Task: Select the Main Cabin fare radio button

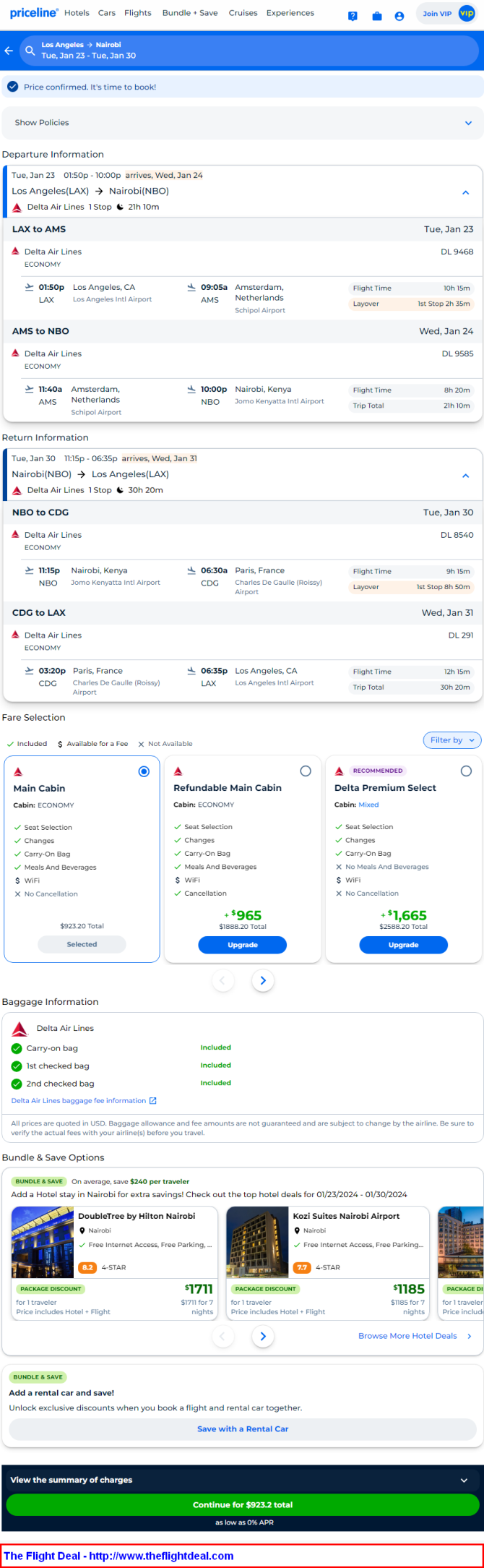Action: 144,771
